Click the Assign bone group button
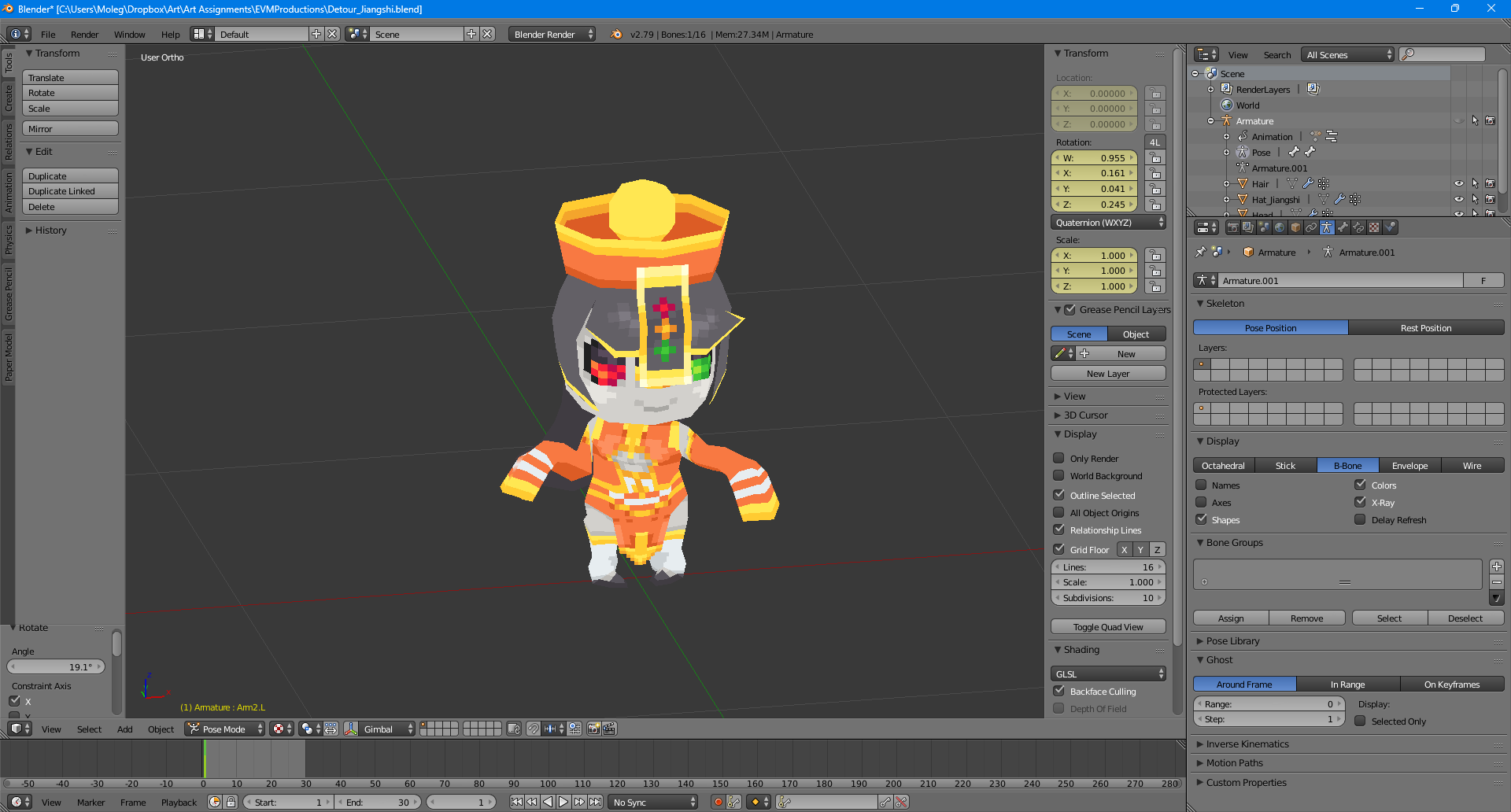 coord(1231,618)
